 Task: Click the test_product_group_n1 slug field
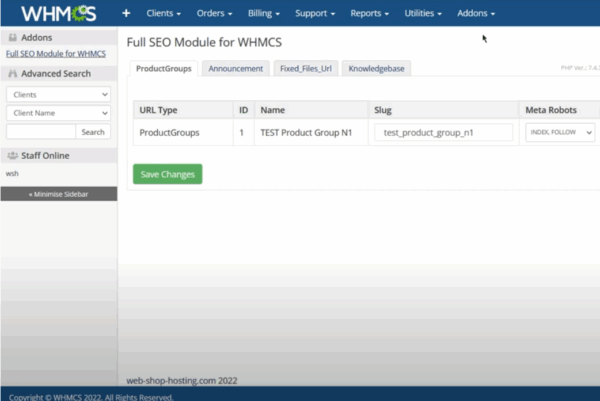[x=443, y=132]
